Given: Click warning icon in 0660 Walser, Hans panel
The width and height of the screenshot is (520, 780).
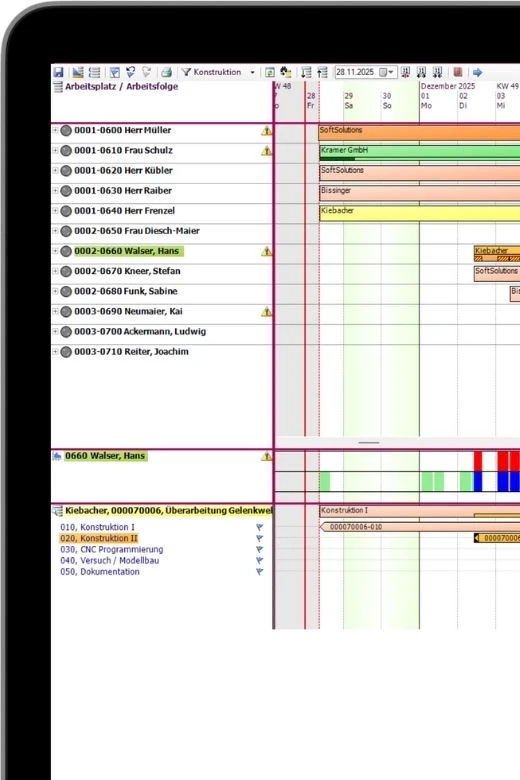Looking at the screenshot, I should coord(266,456).
